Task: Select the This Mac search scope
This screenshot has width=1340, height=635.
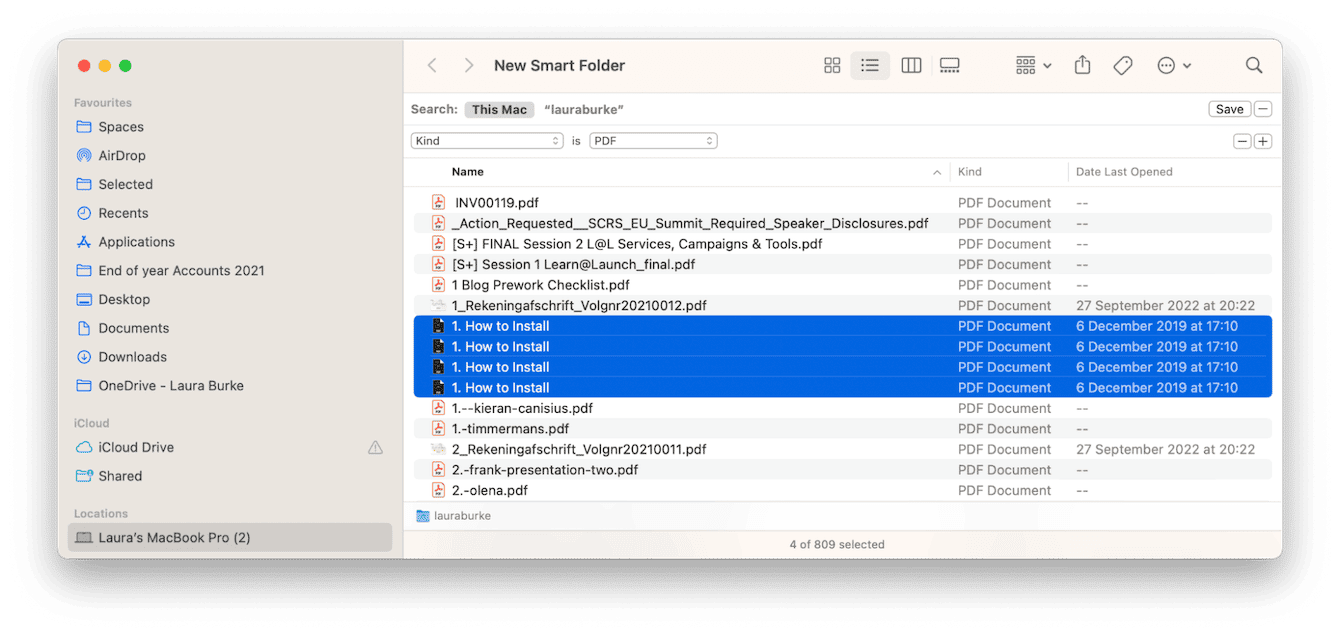Action: click(499, 109)
